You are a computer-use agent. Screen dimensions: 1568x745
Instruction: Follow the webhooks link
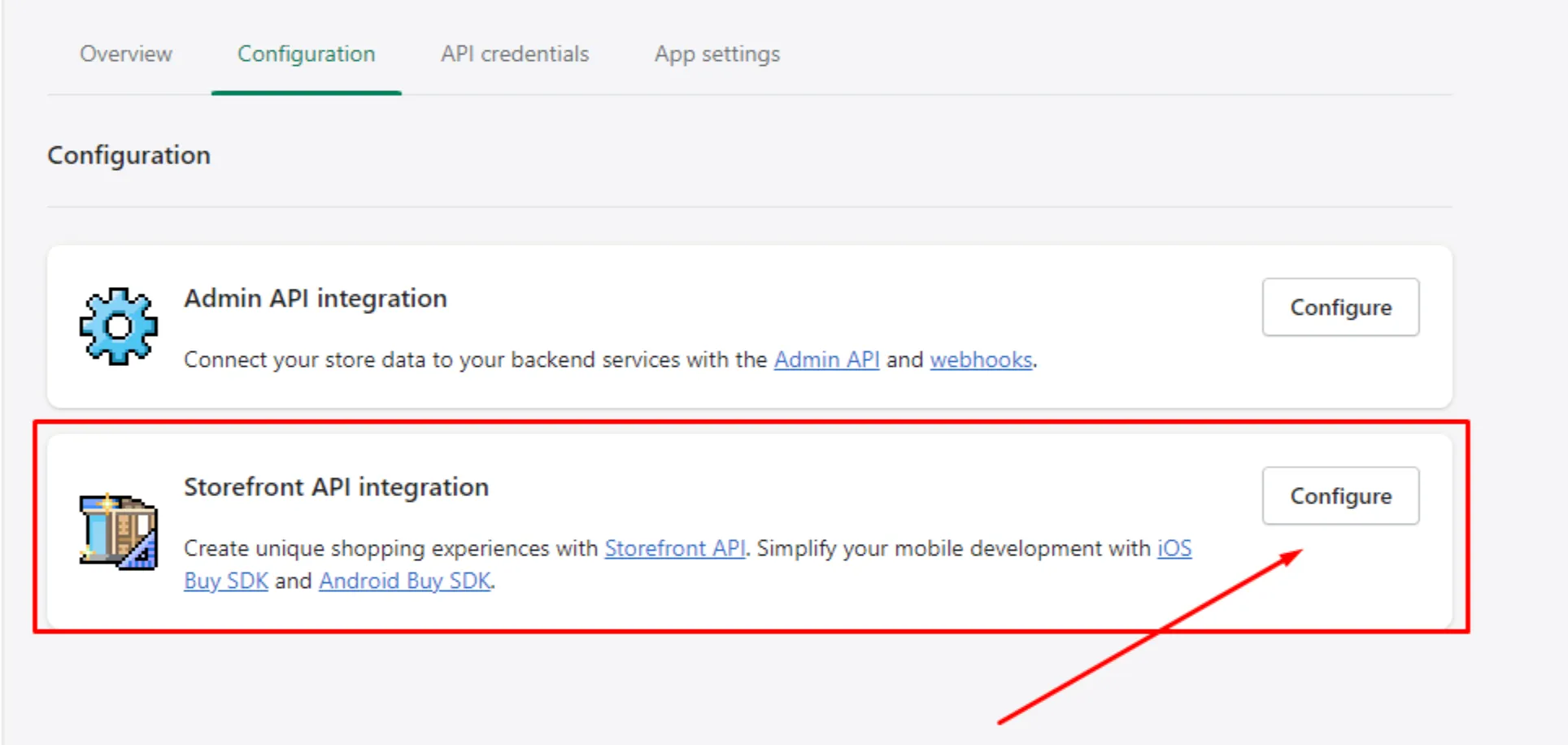pos(981,359)
